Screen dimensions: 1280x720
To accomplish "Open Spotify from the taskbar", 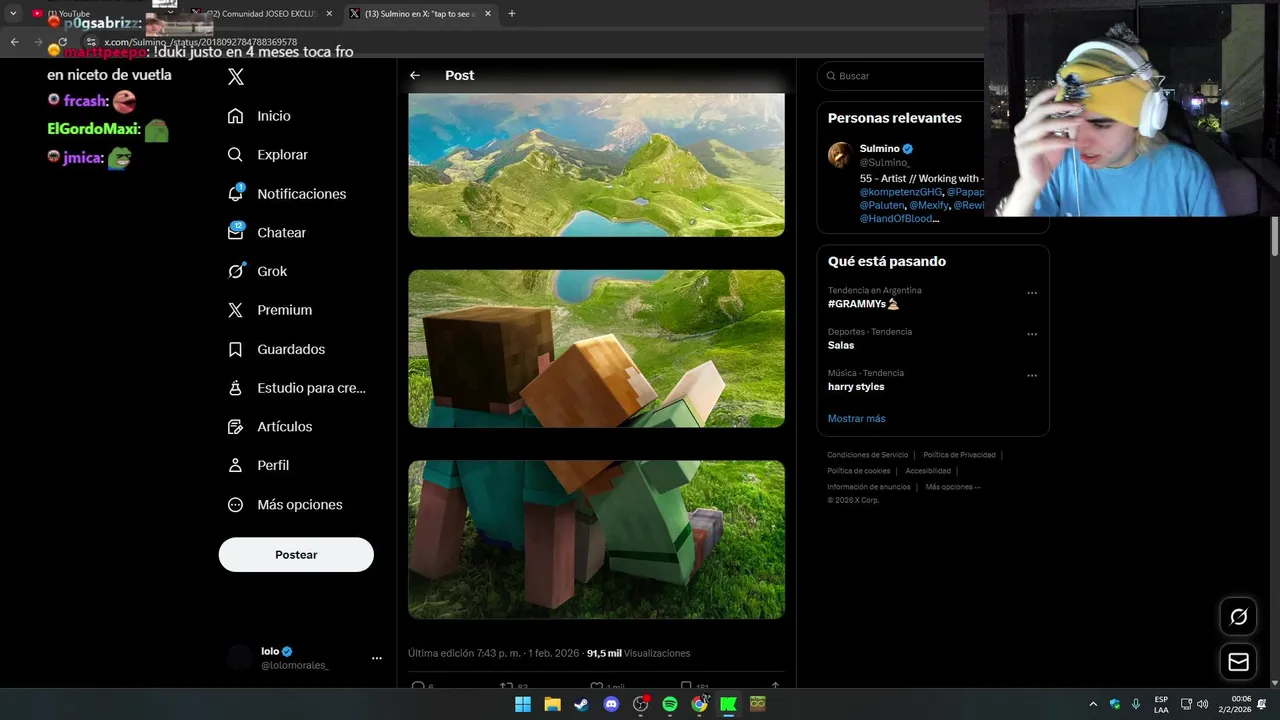I will point(670,704).
